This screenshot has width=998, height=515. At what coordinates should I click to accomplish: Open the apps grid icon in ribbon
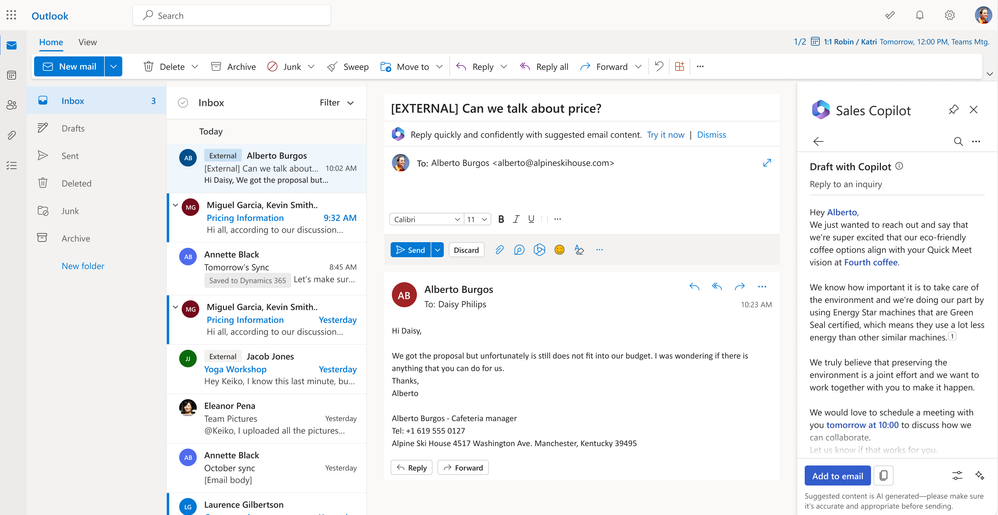680,66
